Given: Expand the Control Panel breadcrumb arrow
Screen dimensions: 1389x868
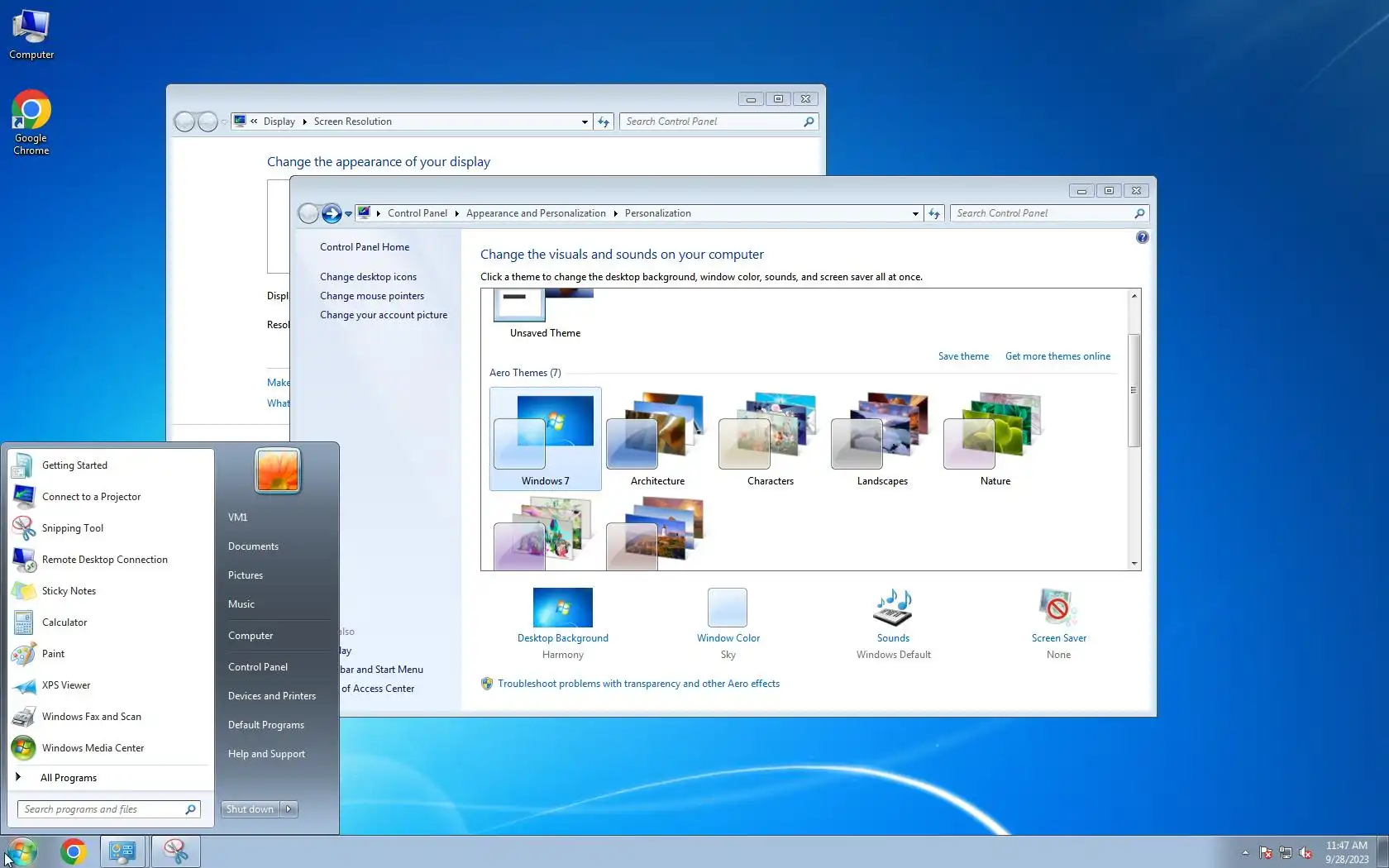Looking at the screenshot, I should pyautogui.click(x=456, y=213).
